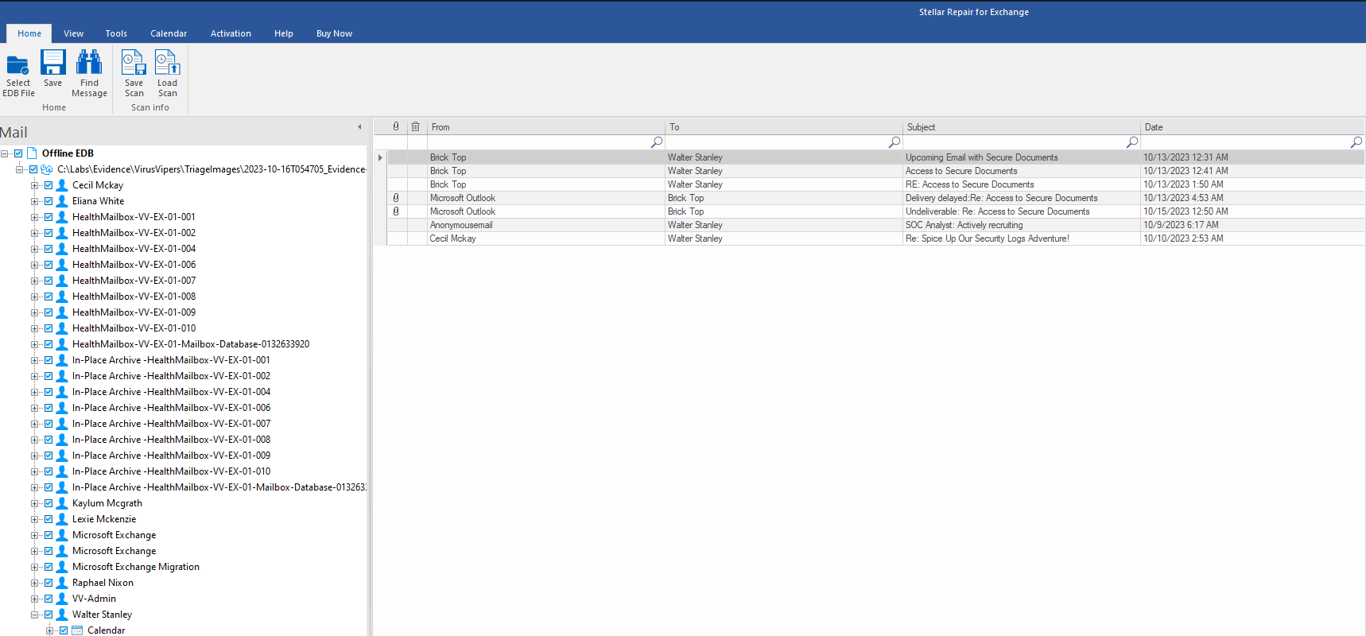
Task: Click Raphael Nixon mailbox user icon
Action: pyautogui.click(x=62, y=582)
